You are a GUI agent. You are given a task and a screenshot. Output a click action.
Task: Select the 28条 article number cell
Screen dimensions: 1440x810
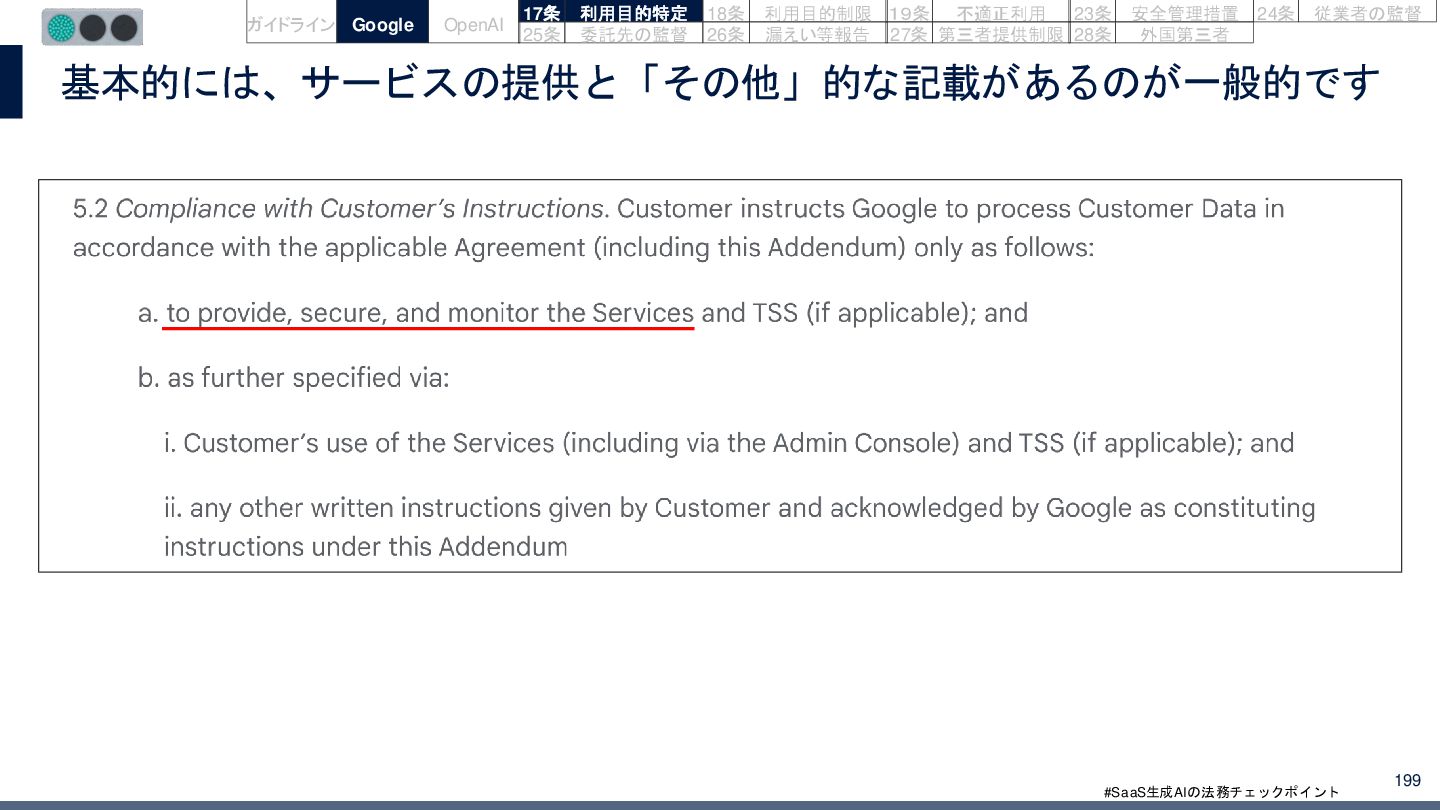pyautogui.click(x=1091, y=34)
